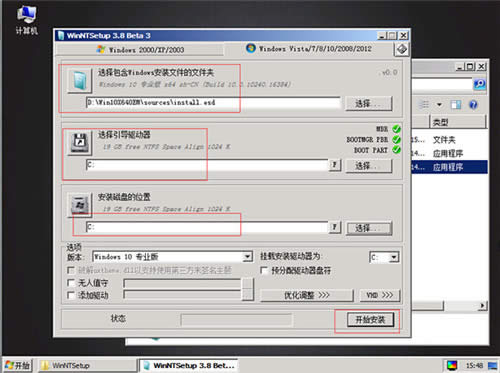This screenshot has height=373, width=500.
Task: Open the 优化调整 tweaks button
Action: (306, 295)
